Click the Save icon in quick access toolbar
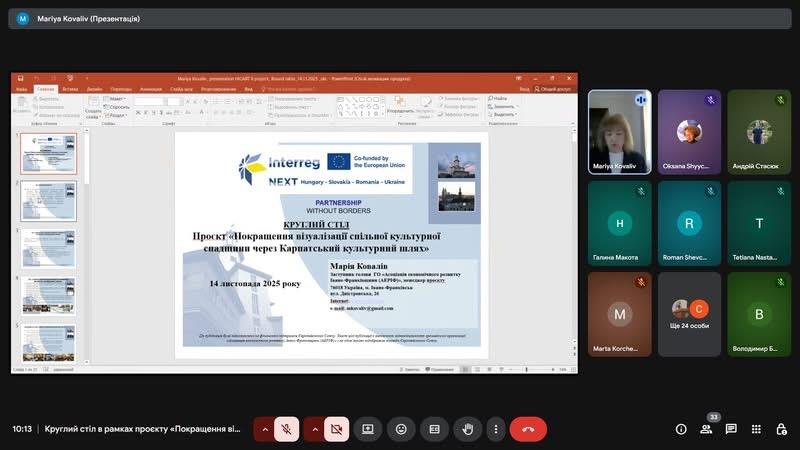Image resolution: width=800 pixels, height=450 pixels. [x=20, y=79]
